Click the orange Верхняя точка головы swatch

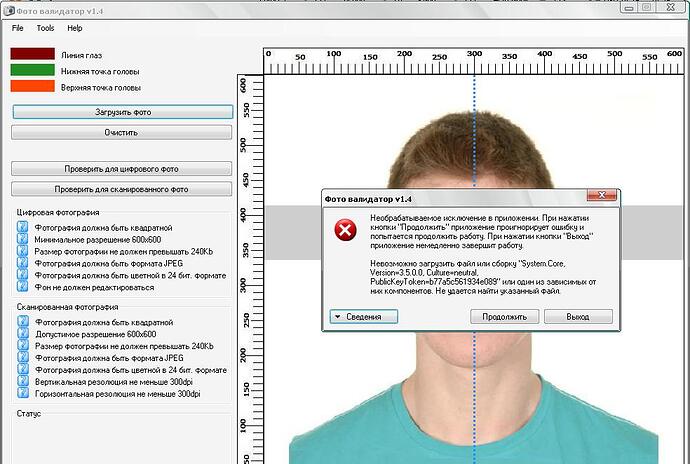coord(33,86)
